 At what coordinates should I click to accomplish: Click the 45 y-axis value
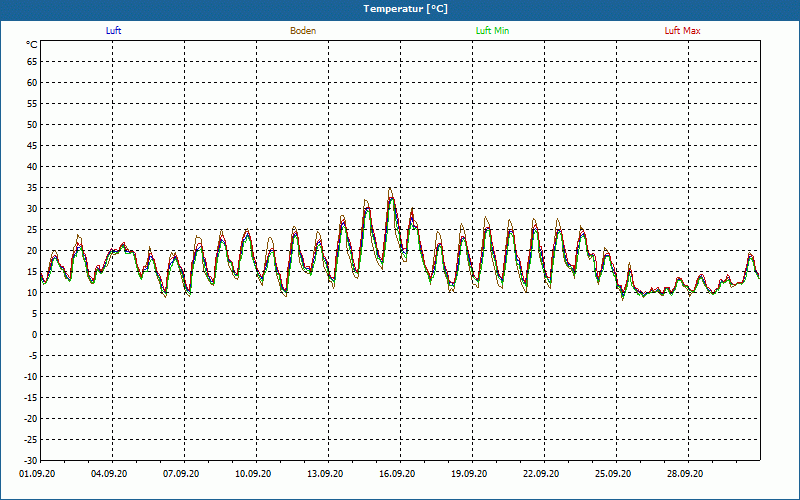[32, 146]
